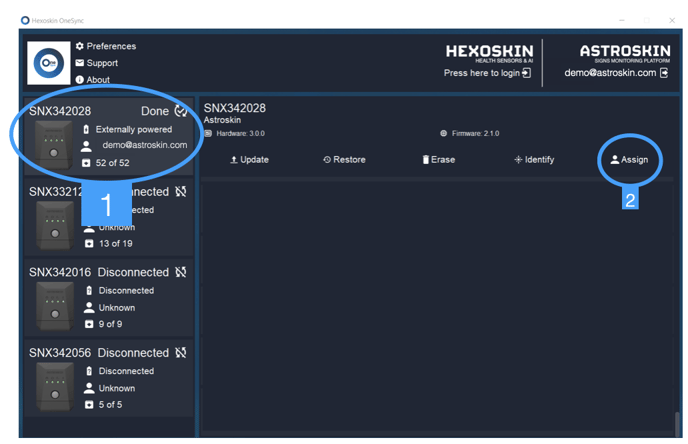
Task: Click the 13 of 19 records text
Action: tap(115, 243)
